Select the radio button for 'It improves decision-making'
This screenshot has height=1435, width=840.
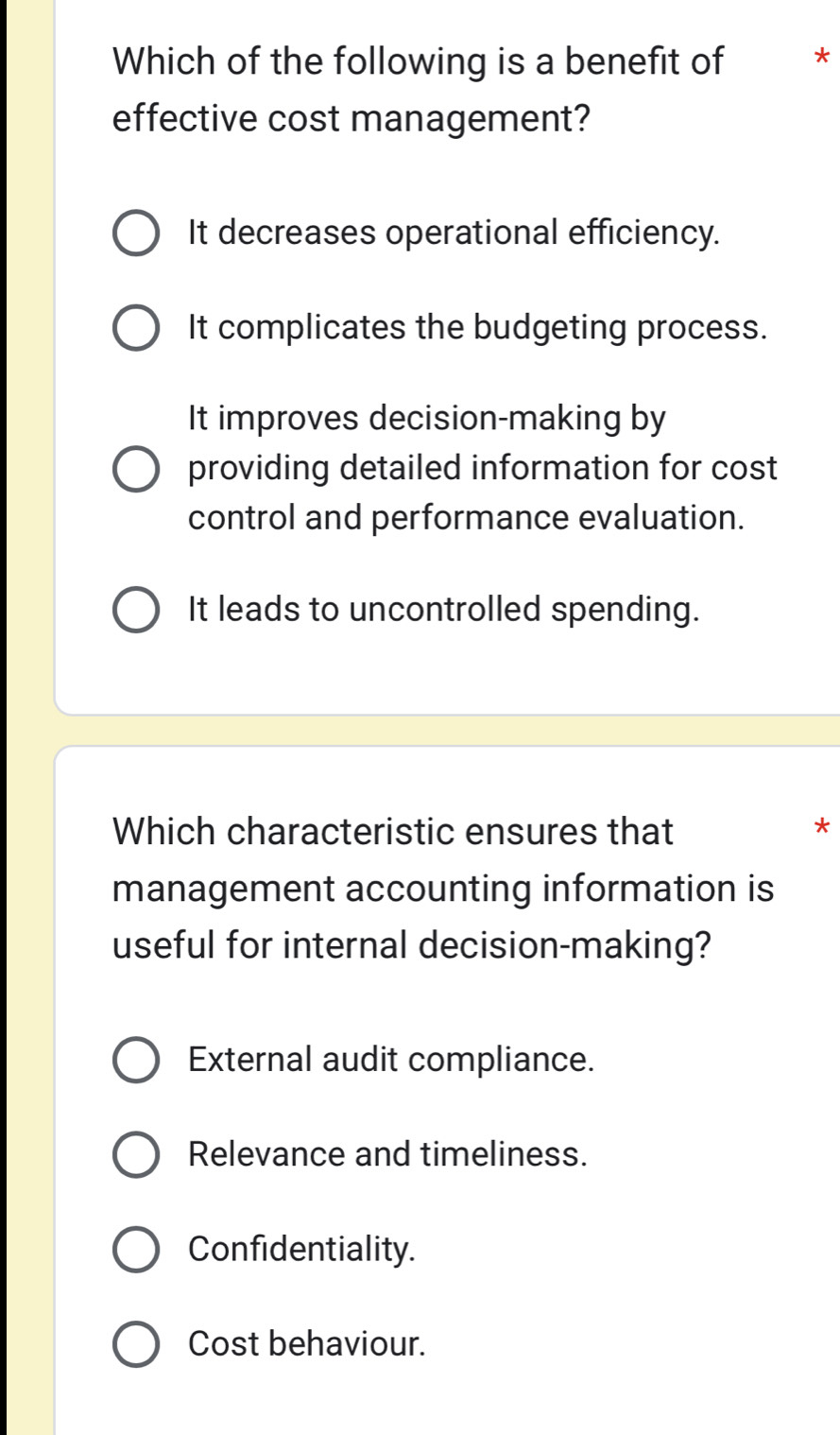coord(136,469)
